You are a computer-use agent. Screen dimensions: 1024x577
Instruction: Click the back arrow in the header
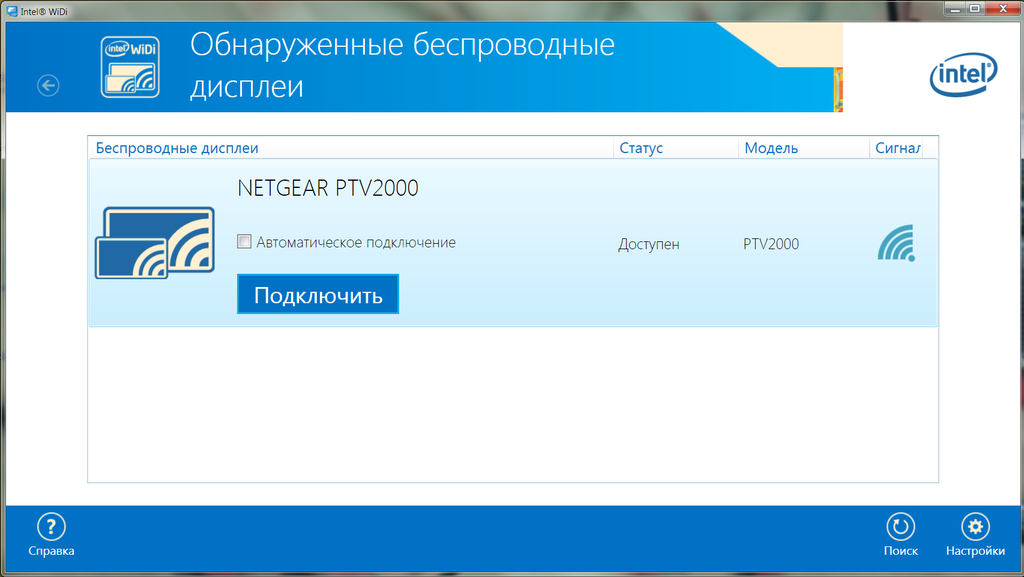48,86
